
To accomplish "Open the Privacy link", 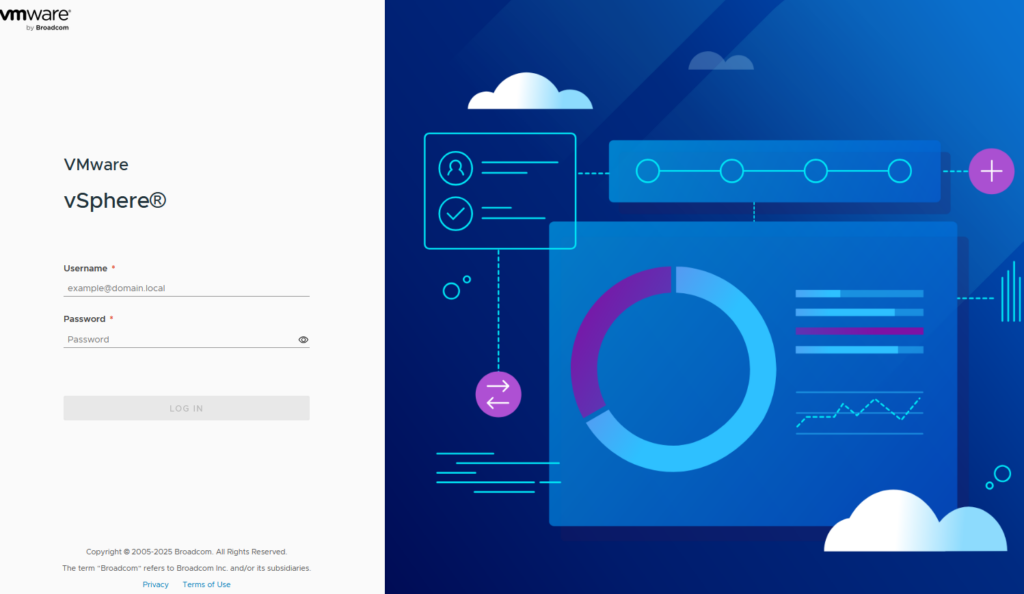I will pyautogui.click(x=155, y=584).
